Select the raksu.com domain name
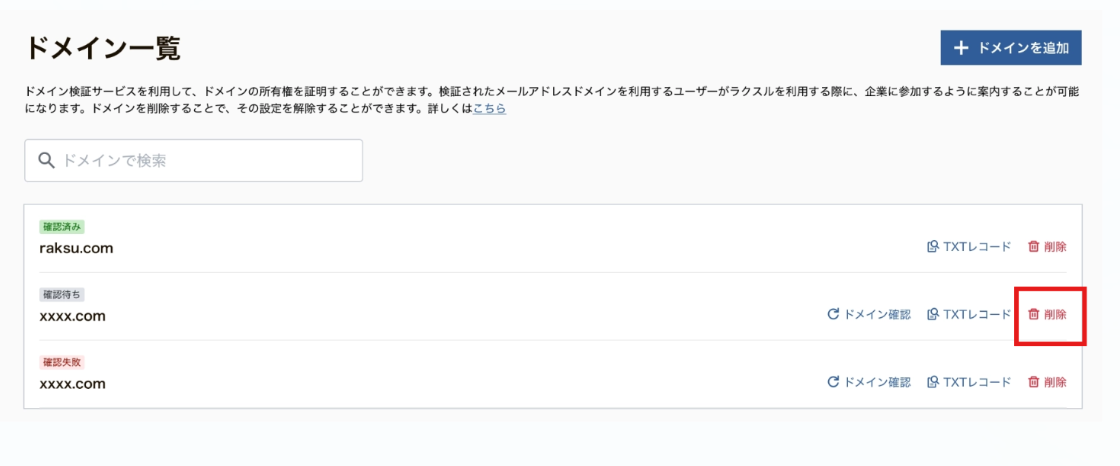This screenshot has width=1120, height=466. [76, 249]
